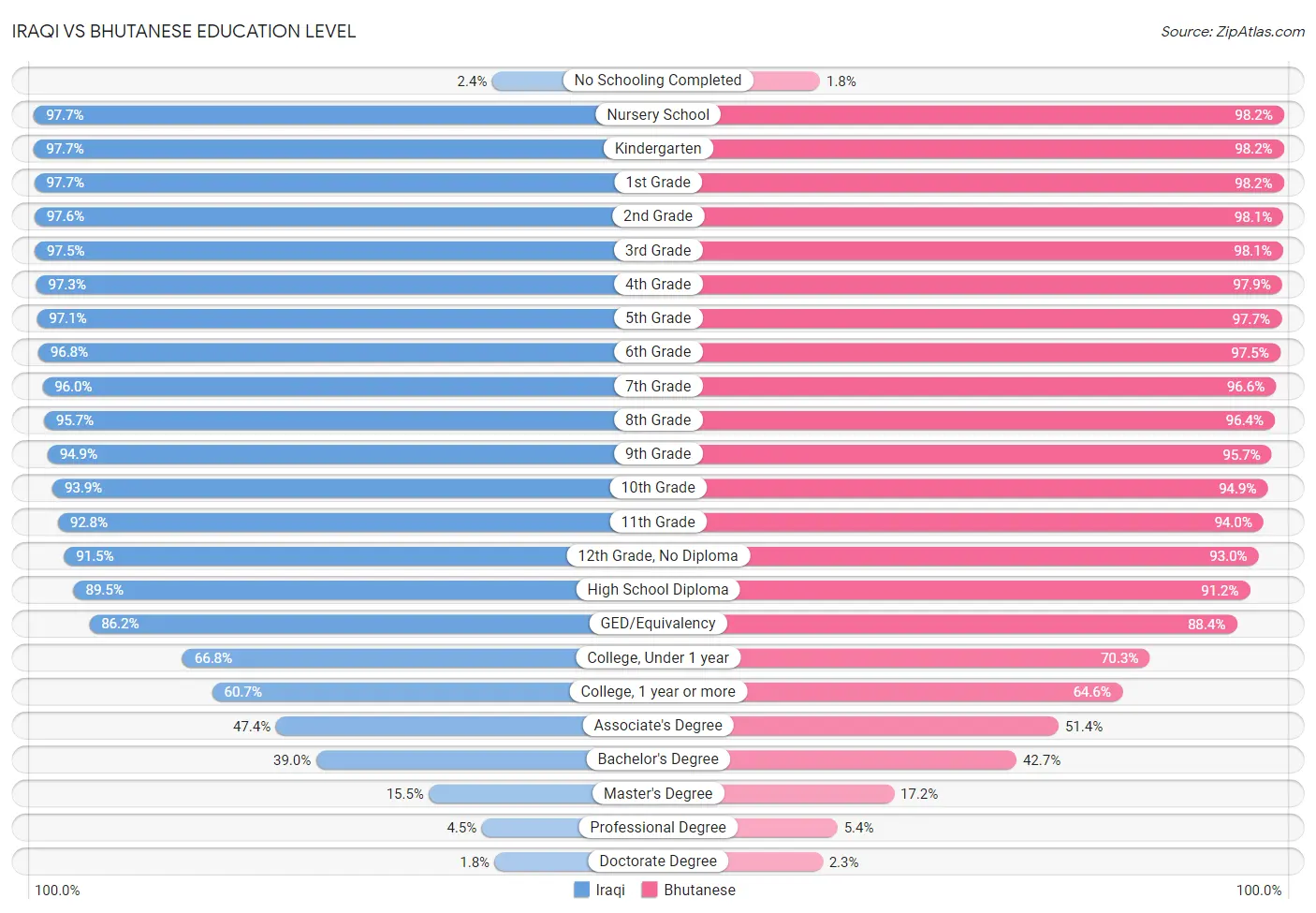1316x913 pixels.
Task: Select the Nursery School category label
Action: click(x=658, y=114)
